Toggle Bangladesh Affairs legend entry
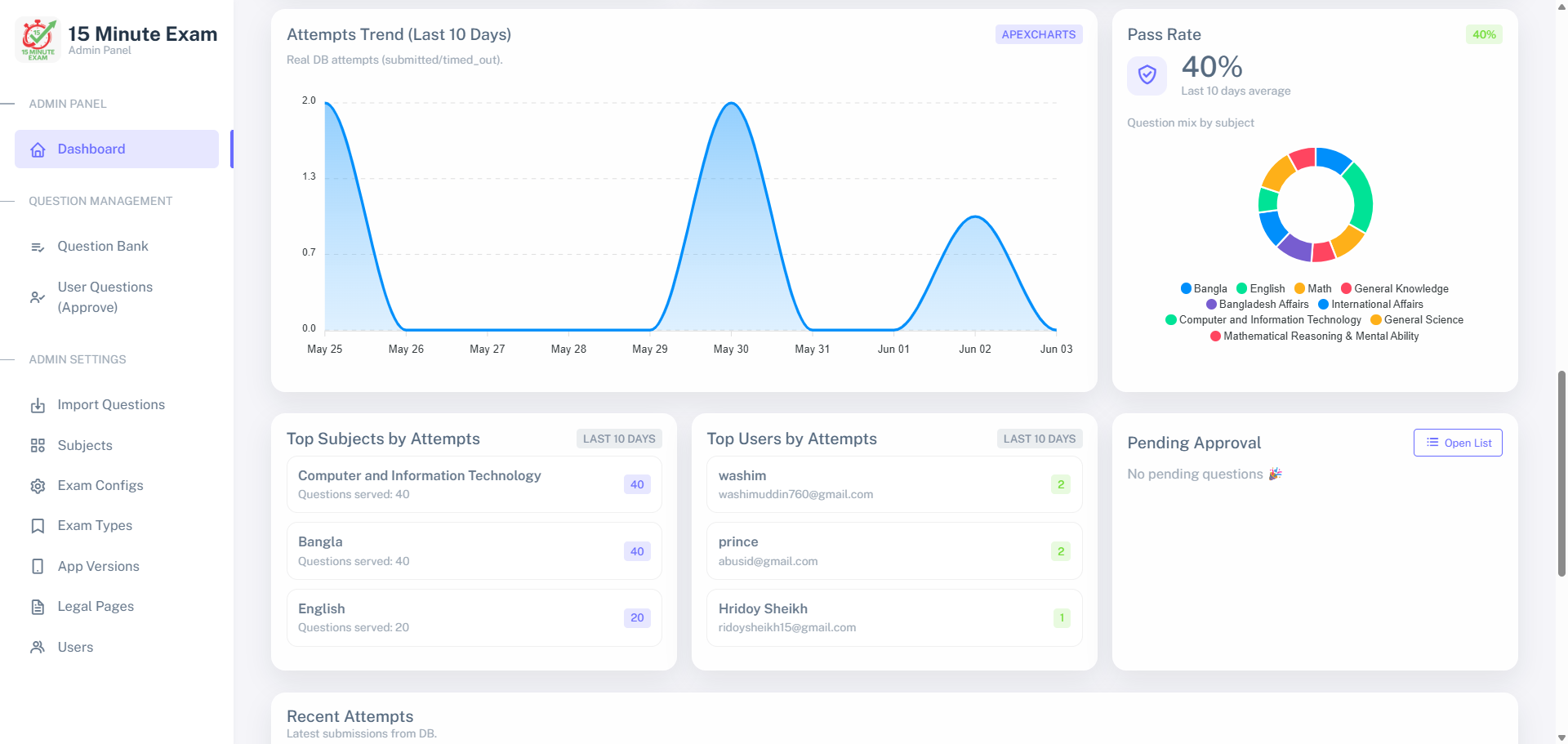 click(1258, 305)
